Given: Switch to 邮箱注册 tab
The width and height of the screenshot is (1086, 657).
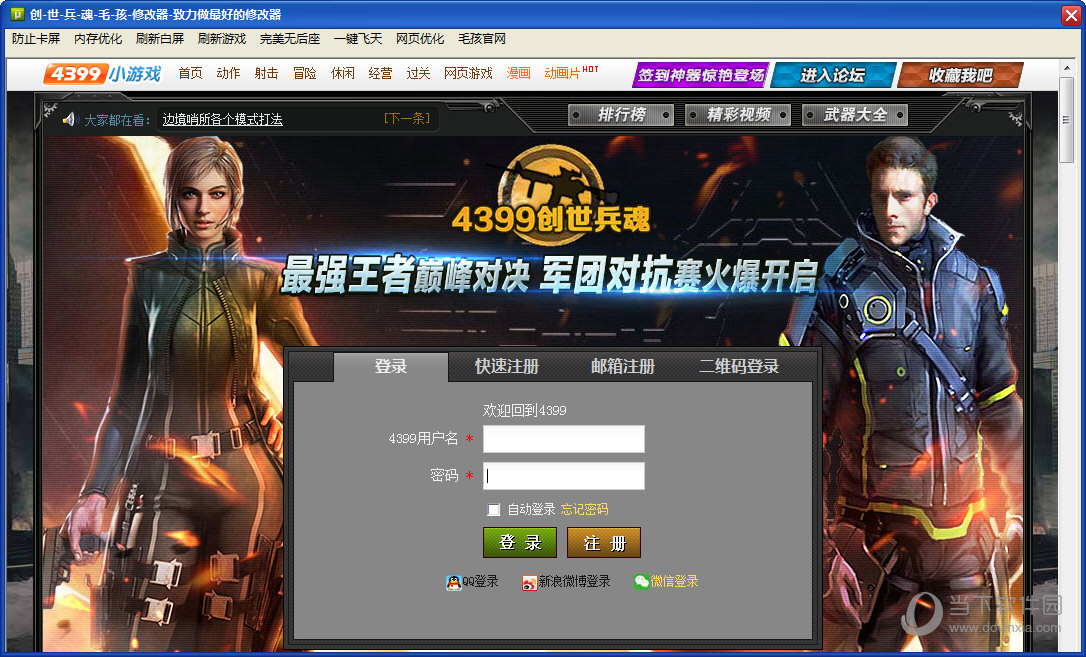Looking at the screenshot, I should (623, 366).
